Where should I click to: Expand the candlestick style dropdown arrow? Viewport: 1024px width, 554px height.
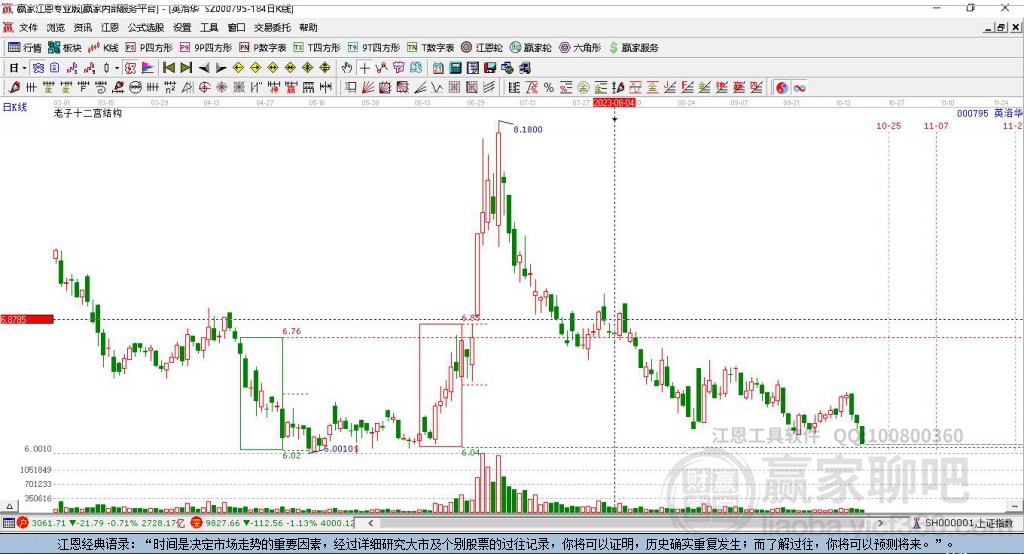[117, 68]
